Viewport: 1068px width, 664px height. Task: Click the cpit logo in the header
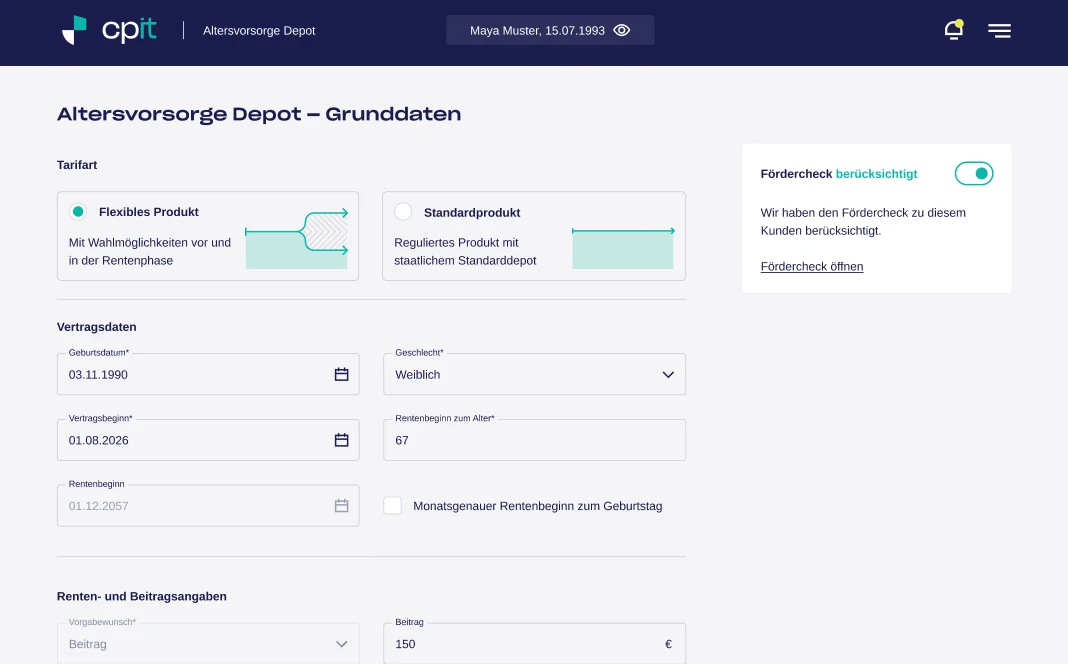pyautogui.click(x=109, y=31)
